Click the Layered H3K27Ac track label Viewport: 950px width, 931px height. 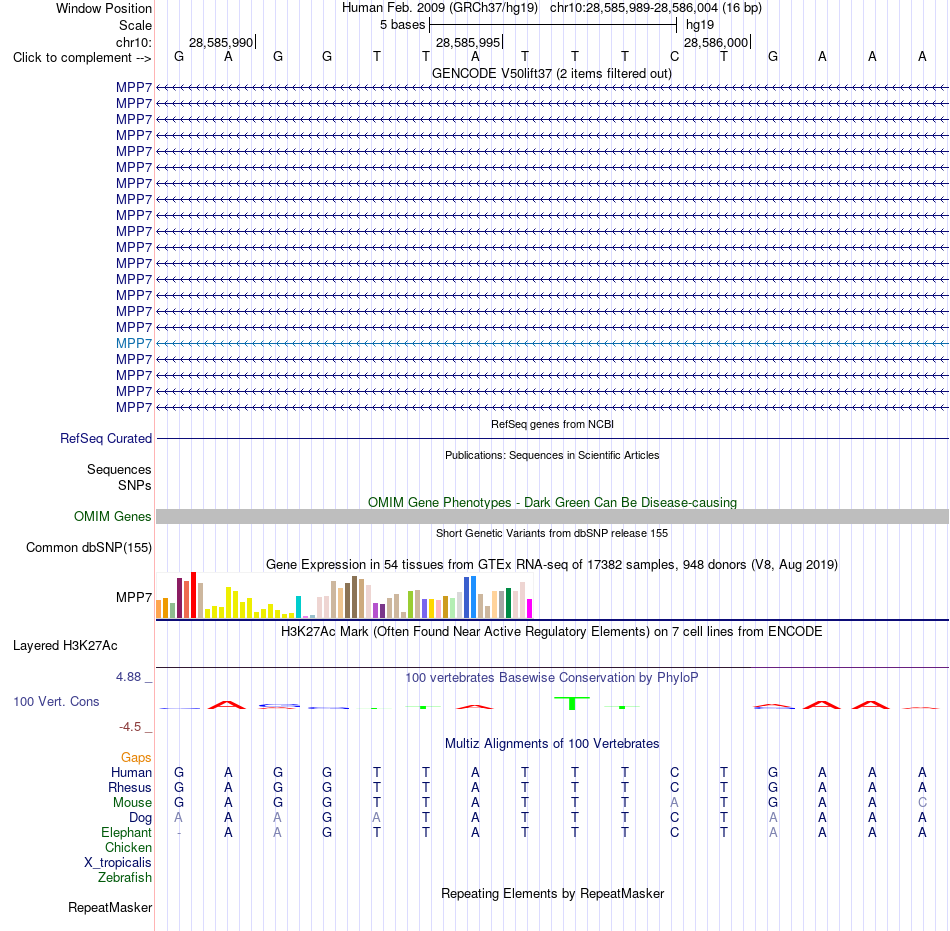65,646
